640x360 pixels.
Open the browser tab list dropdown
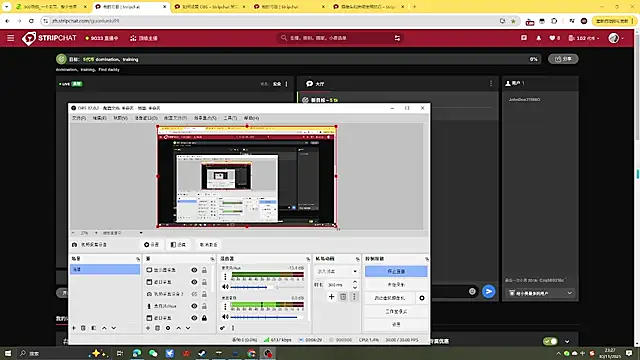click(x=6, y=7)
